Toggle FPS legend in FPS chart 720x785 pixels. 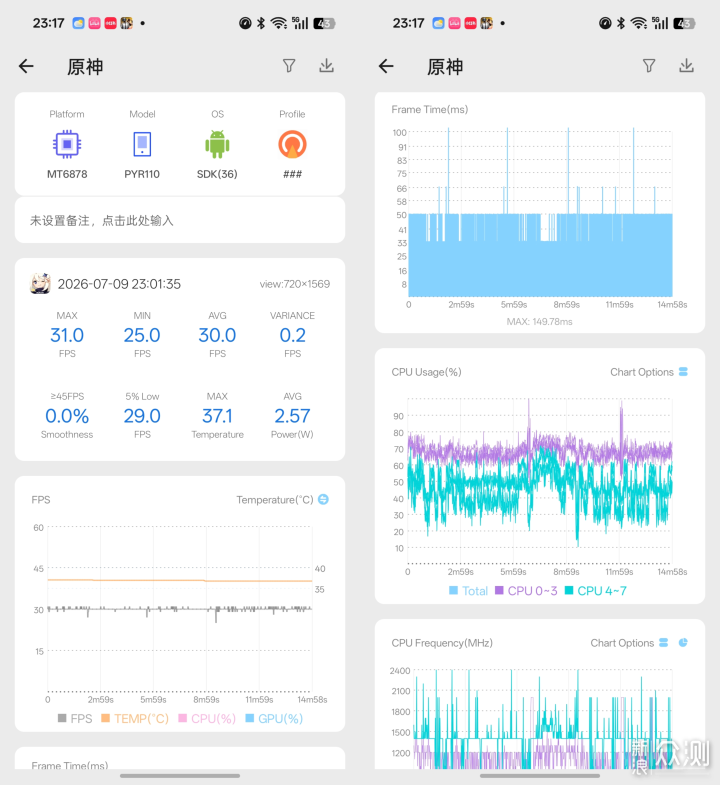[x=75, y=718]
